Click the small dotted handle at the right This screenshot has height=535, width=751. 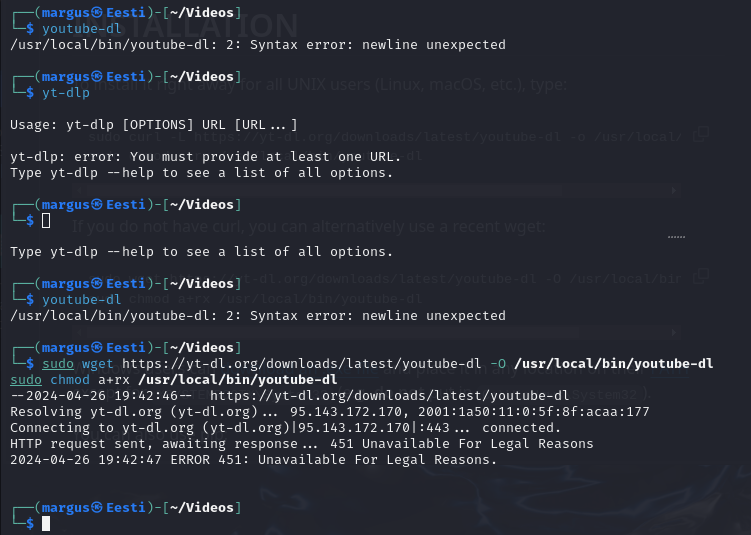coord(676,238)
